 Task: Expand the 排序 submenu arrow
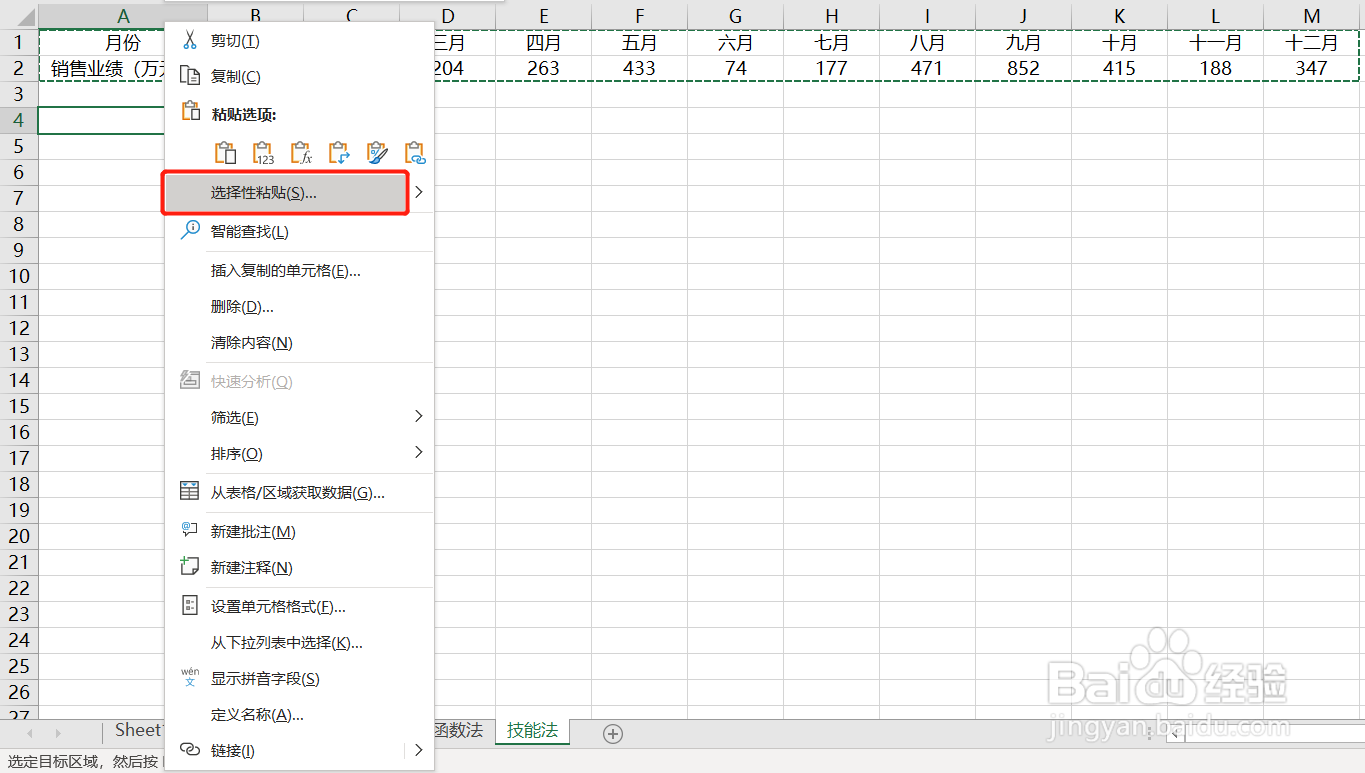[419, 452]
